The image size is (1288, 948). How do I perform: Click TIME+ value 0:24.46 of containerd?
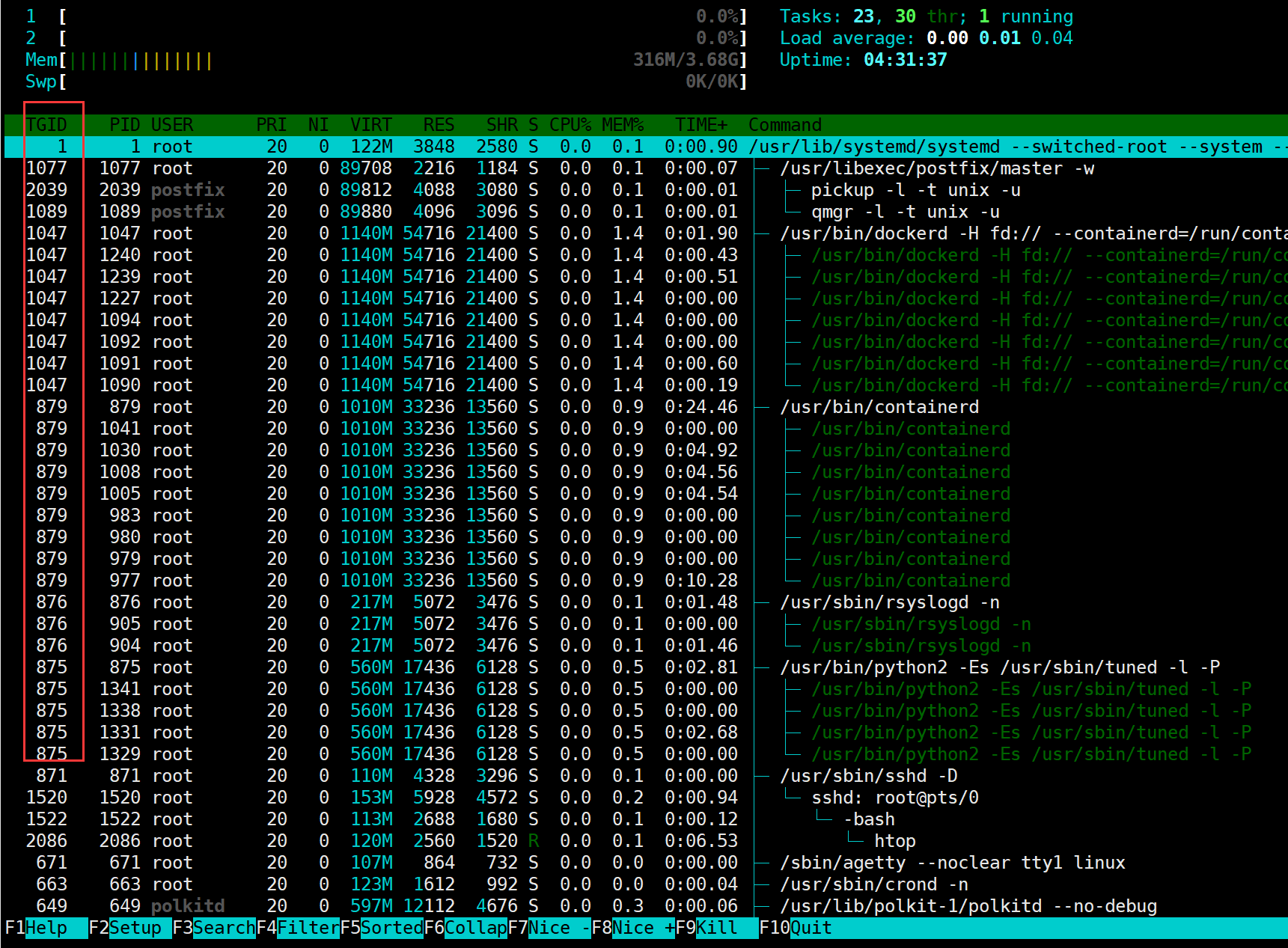(701, 407)
